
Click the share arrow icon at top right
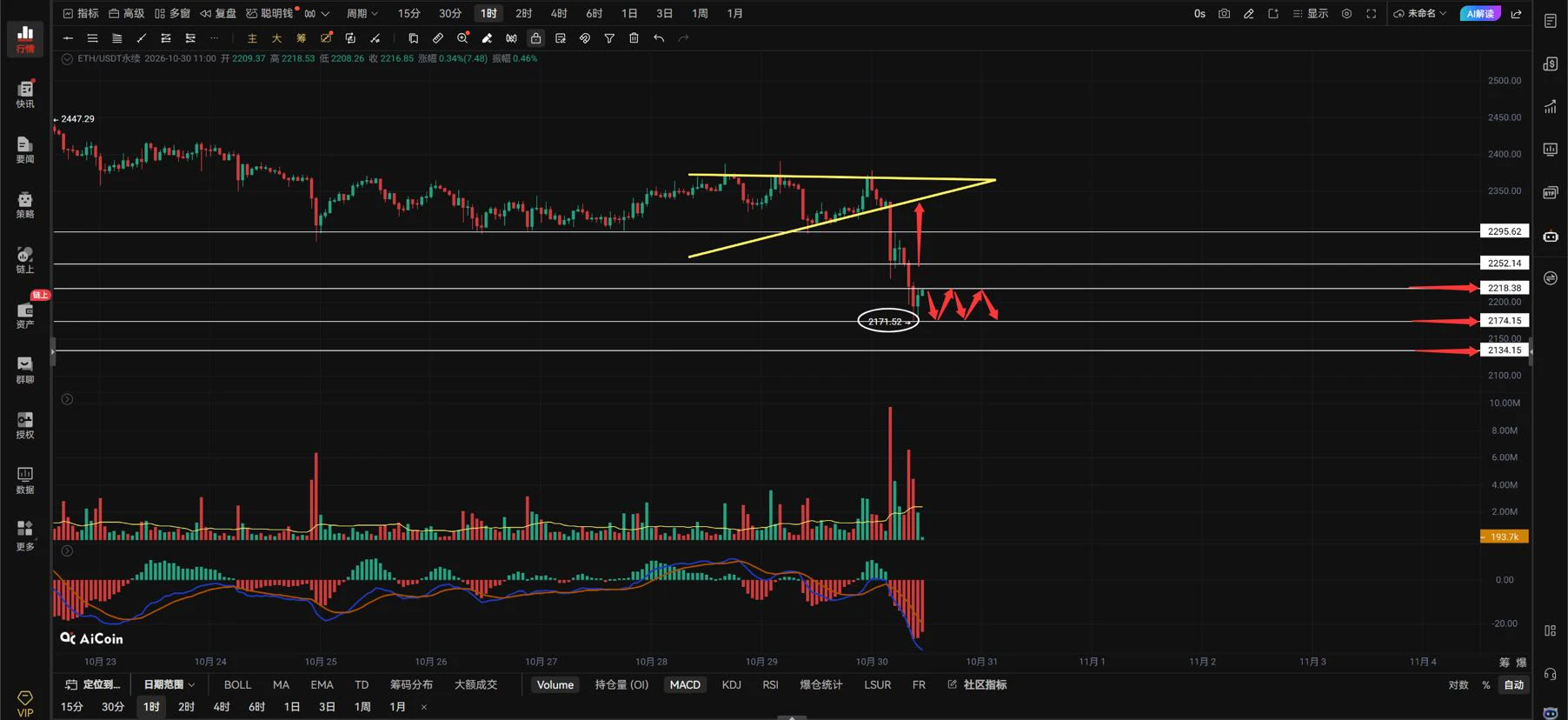point(1516,14)
